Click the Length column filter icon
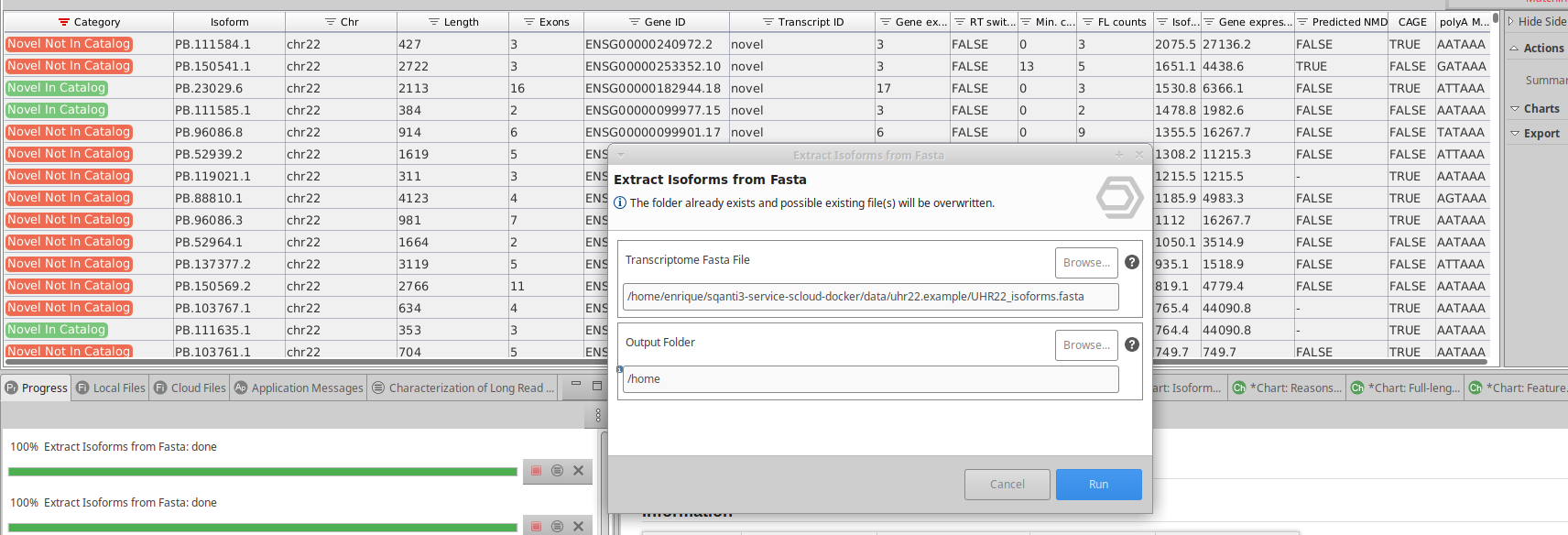 [434, 22]
